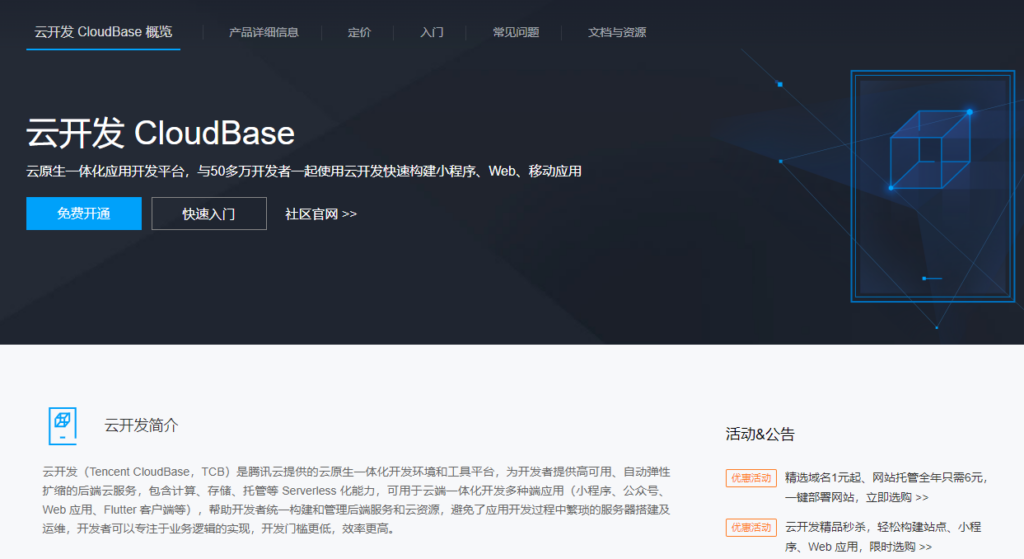Screen dimensions: 1024x559
Task: Click the 云开发简介 heading
Action: pos(141,426)
